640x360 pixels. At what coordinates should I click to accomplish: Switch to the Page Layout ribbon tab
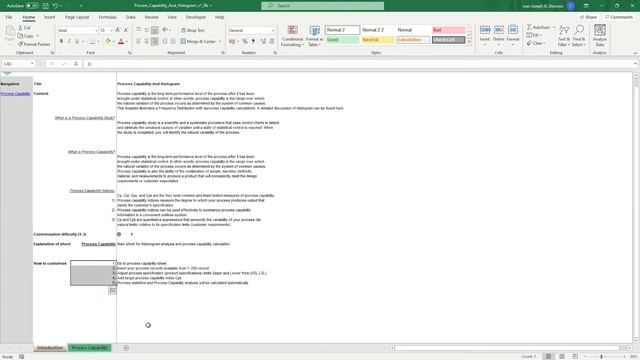(x=77, y=17)
